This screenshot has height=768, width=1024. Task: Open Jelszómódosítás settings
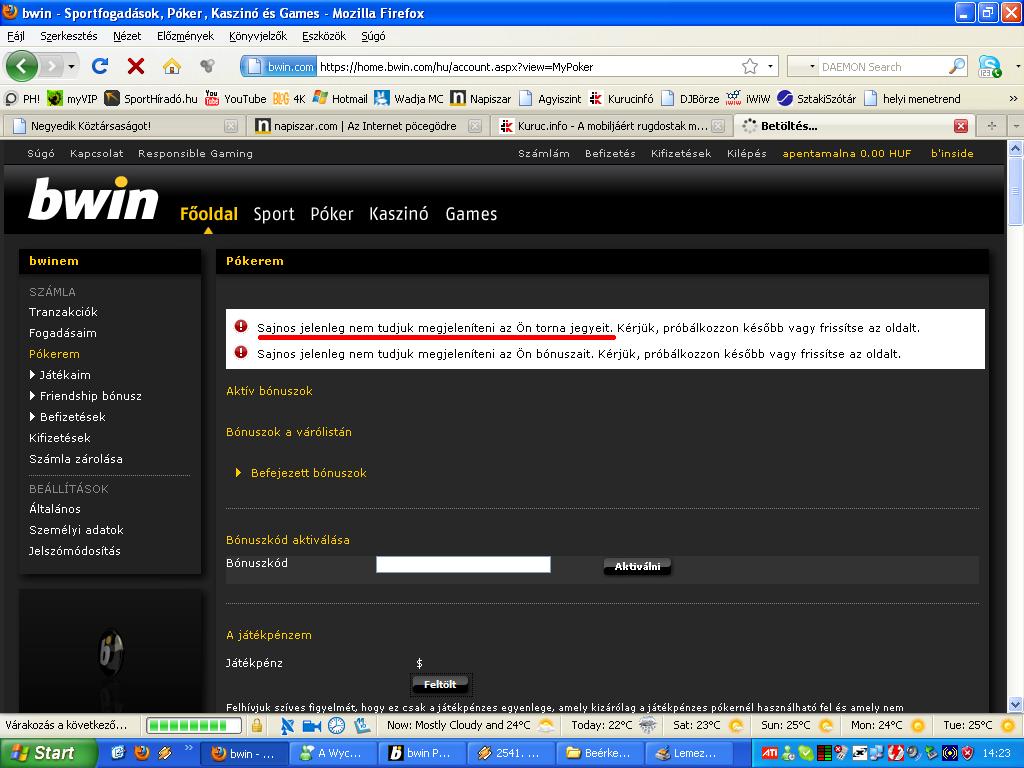click(74, 551)
